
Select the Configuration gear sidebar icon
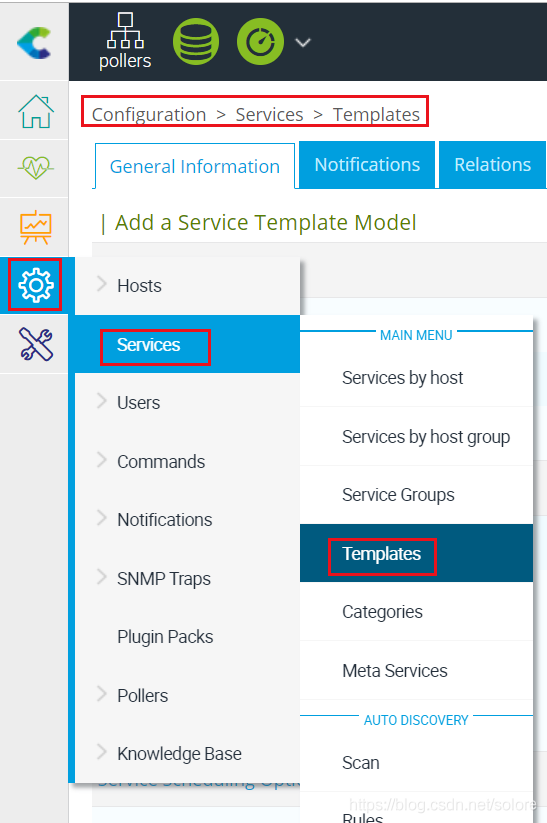pyautogui.click(x=35, y=285)
